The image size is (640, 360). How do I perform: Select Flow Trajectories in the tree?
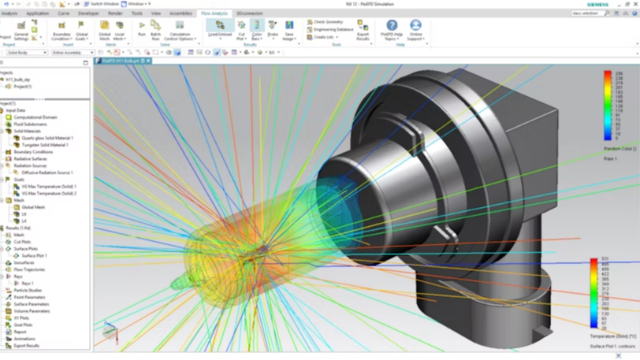pos(29,269)
